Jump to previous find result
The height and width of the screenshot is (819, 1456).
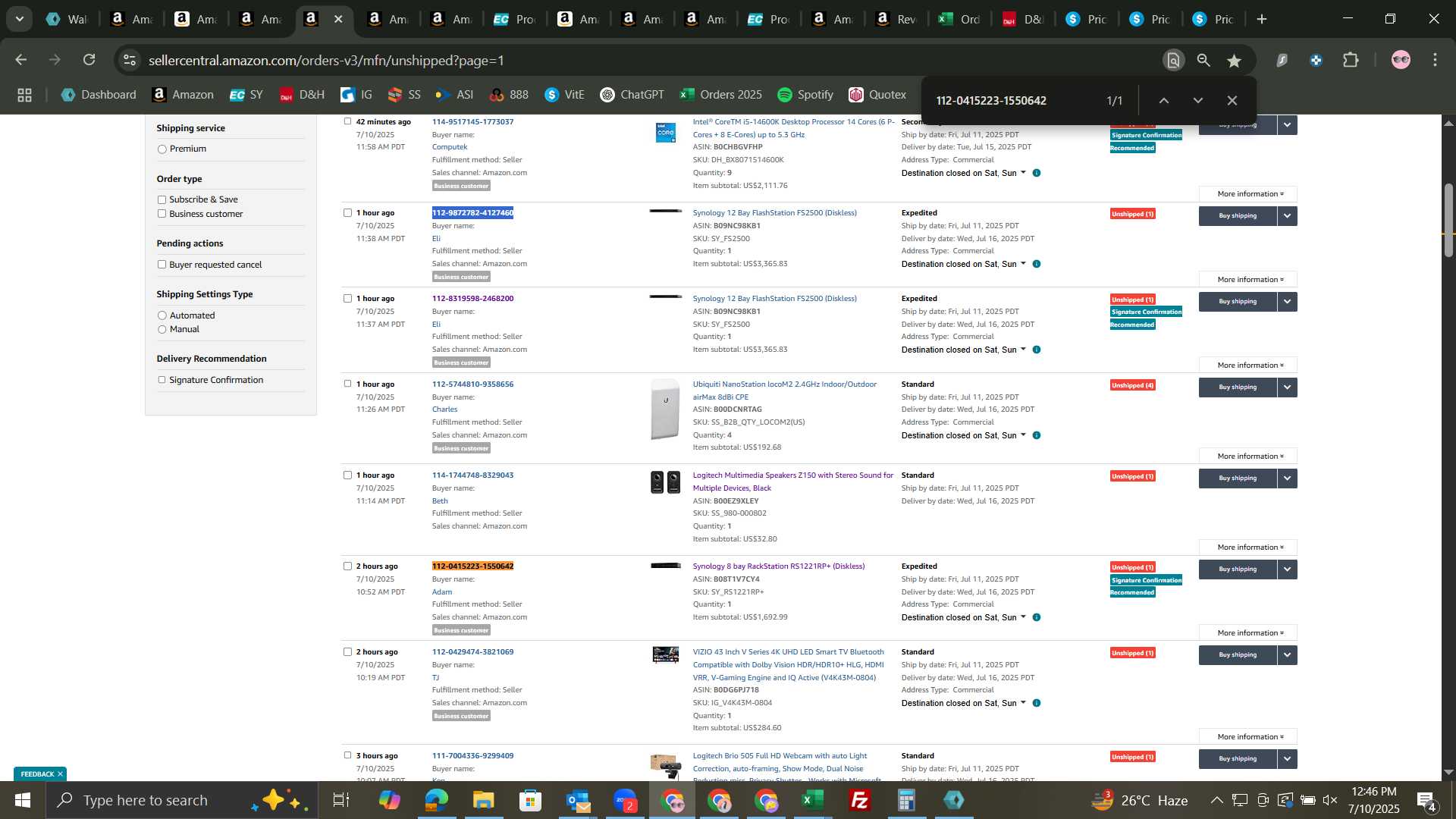coord(1164,101)
